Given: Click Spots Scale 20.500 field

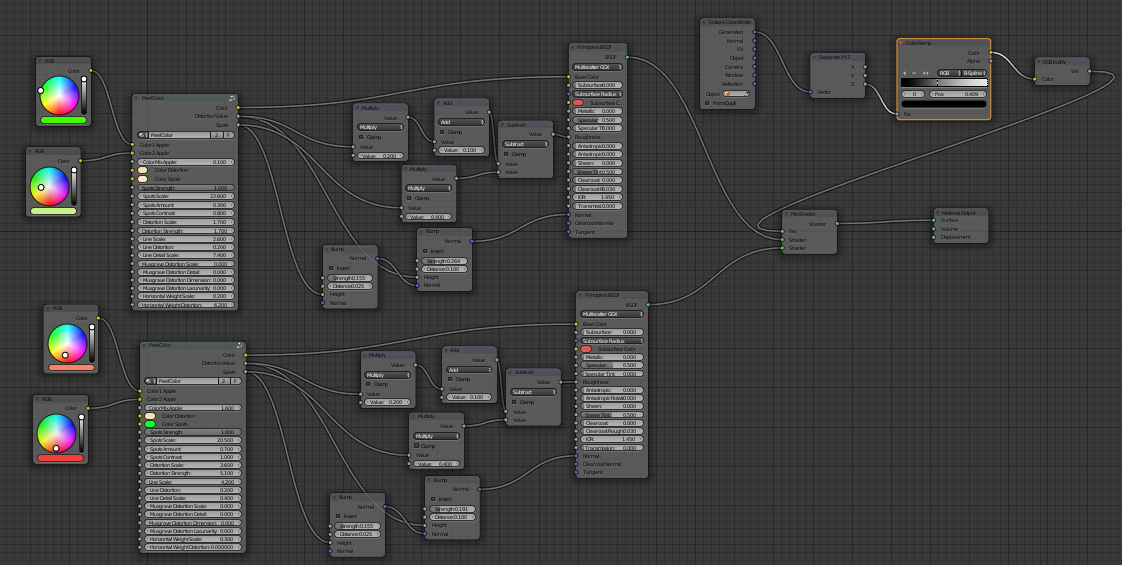Looking at the screenshot, I should 194,441.
